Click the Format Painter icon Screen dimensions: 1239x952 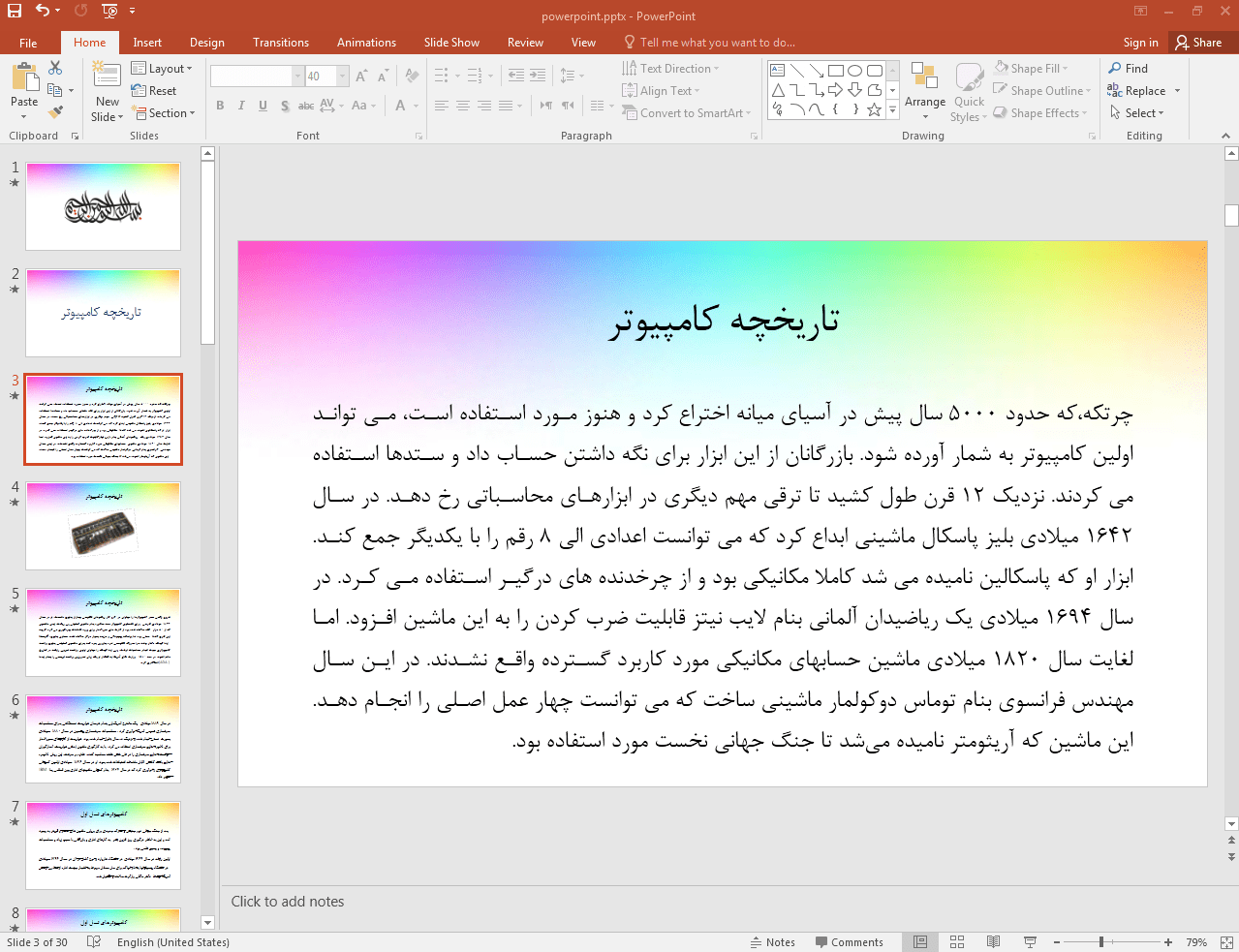(x=55, y=112)
